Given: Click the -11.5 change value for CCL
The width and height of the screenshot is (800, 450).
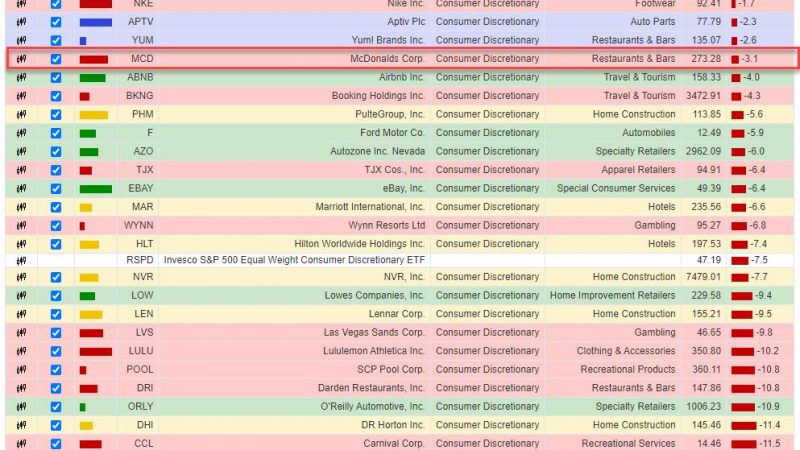Looking at the screenshot, I should point(769,444).
